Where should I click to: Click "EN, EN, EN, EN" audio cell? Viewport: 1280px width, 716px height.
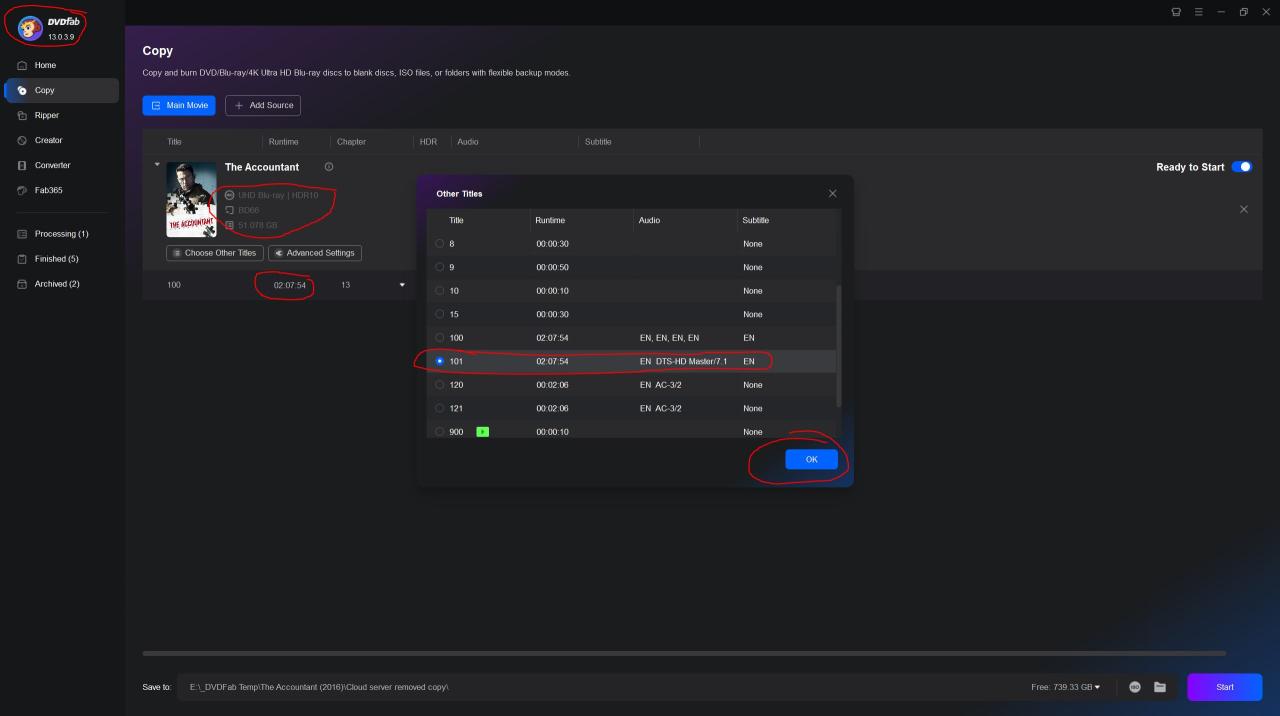click(670, 338)
